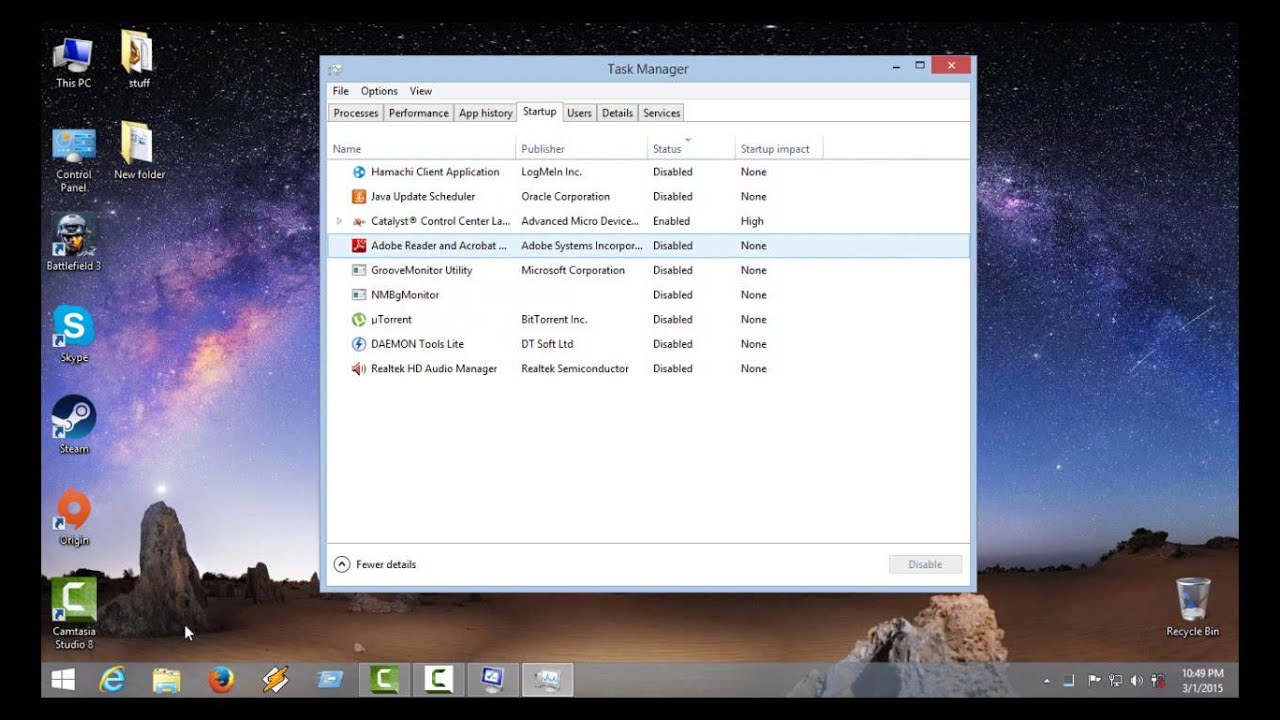
Task: Select 'Microsoft Corporation' publisher cell
Action: tap(573, 270)
